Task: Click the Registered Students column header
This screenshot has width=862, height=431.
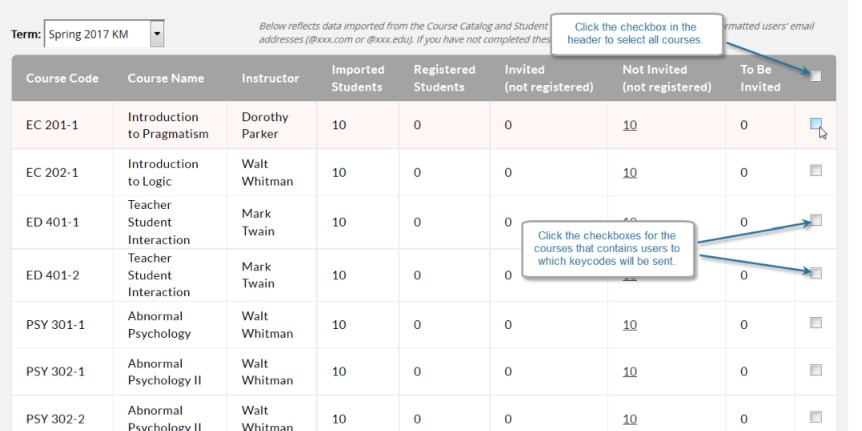Action: point(439,78)
